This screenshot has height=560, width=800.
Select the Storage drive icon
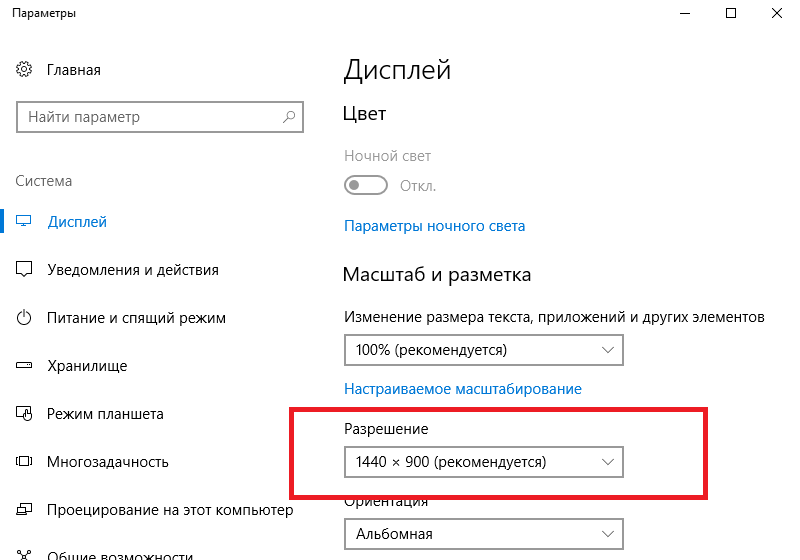25,366
